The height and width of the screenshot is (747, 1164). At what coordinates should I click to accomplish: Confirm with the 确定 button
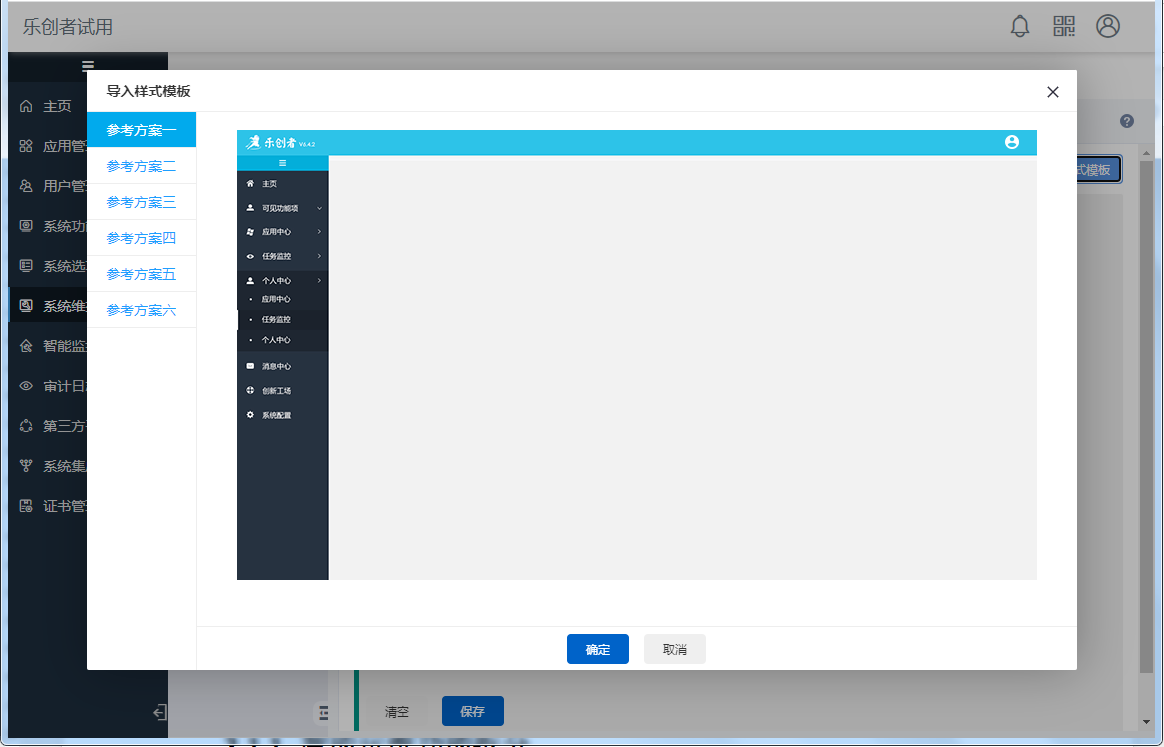[597, 649]
